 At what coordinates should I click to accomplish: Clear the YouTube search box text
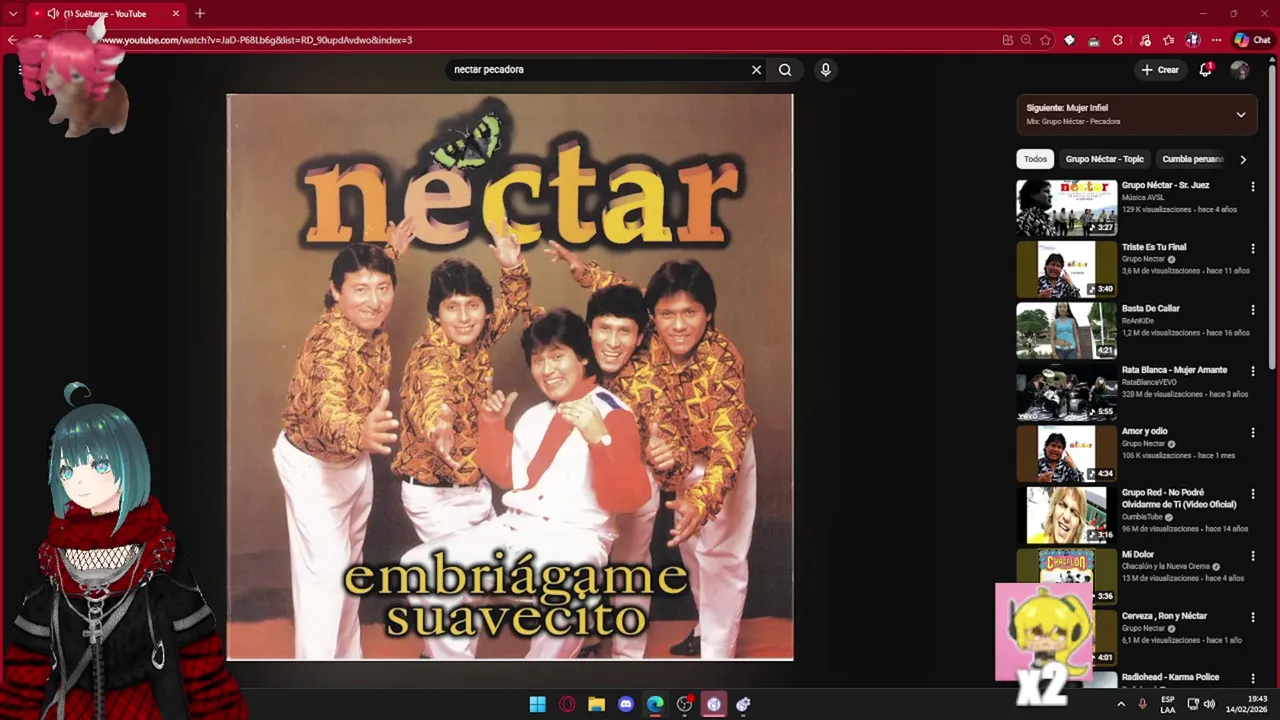(x=756, y=70)
